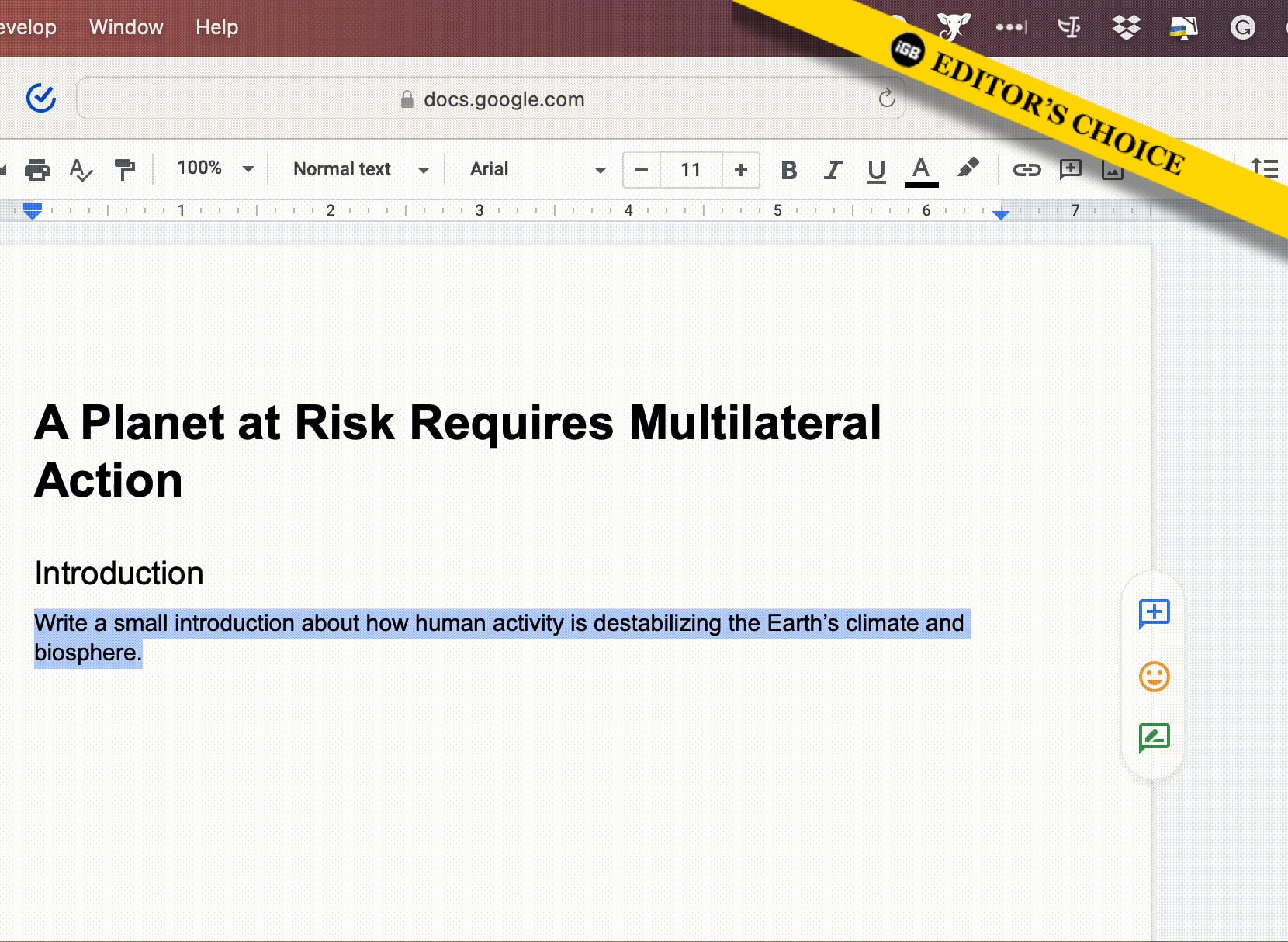Click the emoji reaction side button
This screenshot has width=1288, height=942.
click(x=1154, y=677)
